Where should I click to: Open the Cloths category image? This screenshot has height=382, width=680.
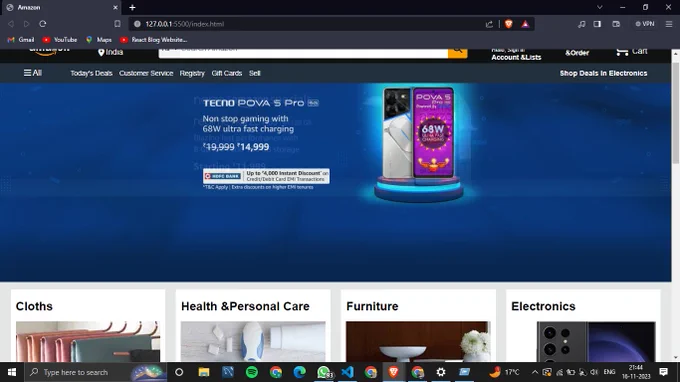click(88, 342)
